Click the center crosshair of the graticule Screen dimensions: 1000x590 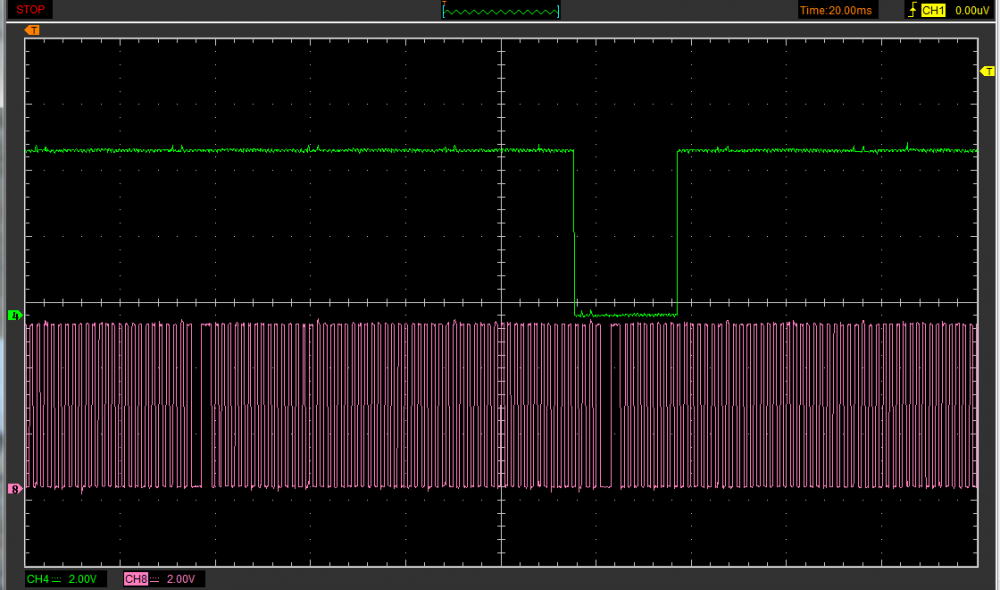point(500,302)
